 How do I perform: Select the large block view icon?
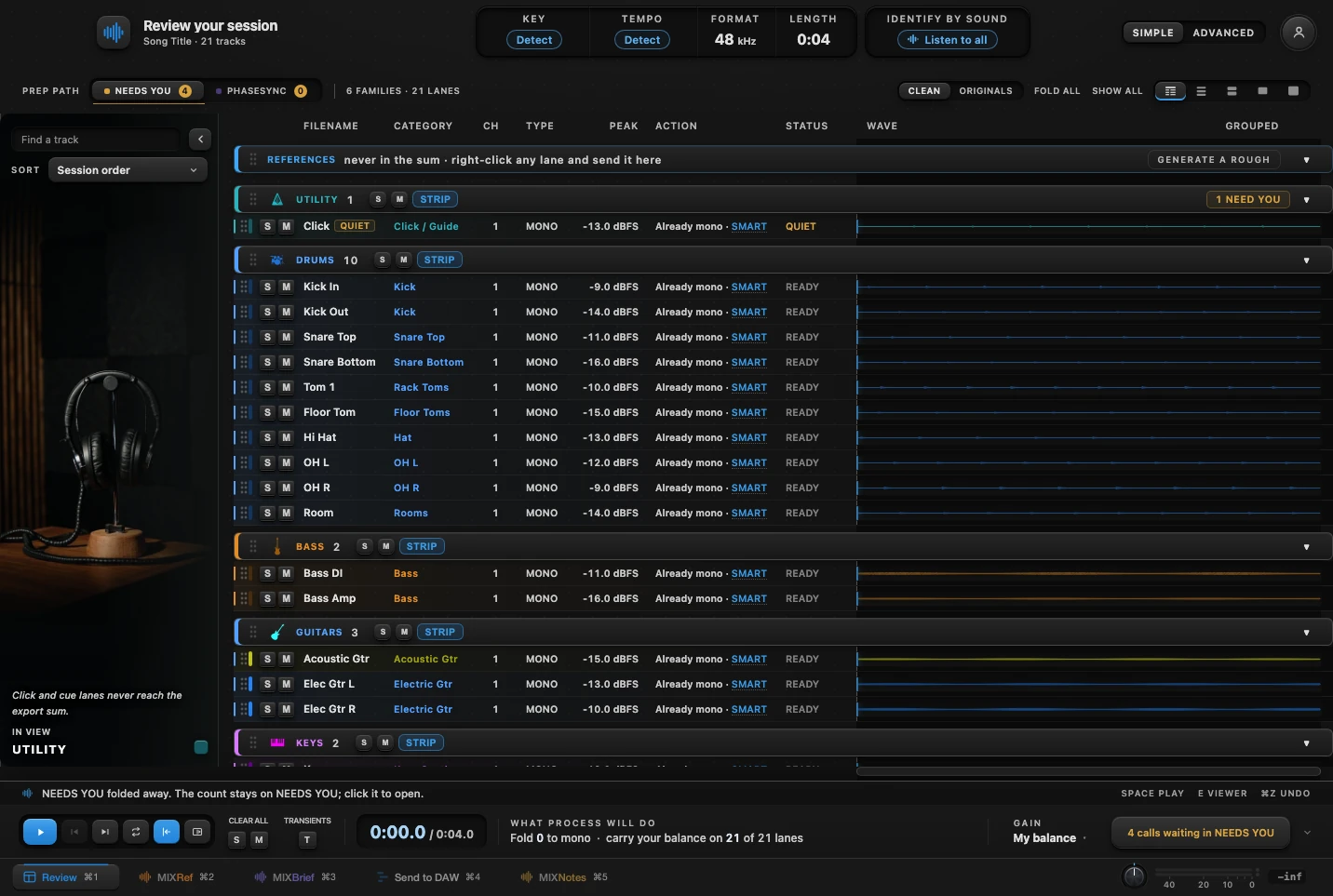1293,91
